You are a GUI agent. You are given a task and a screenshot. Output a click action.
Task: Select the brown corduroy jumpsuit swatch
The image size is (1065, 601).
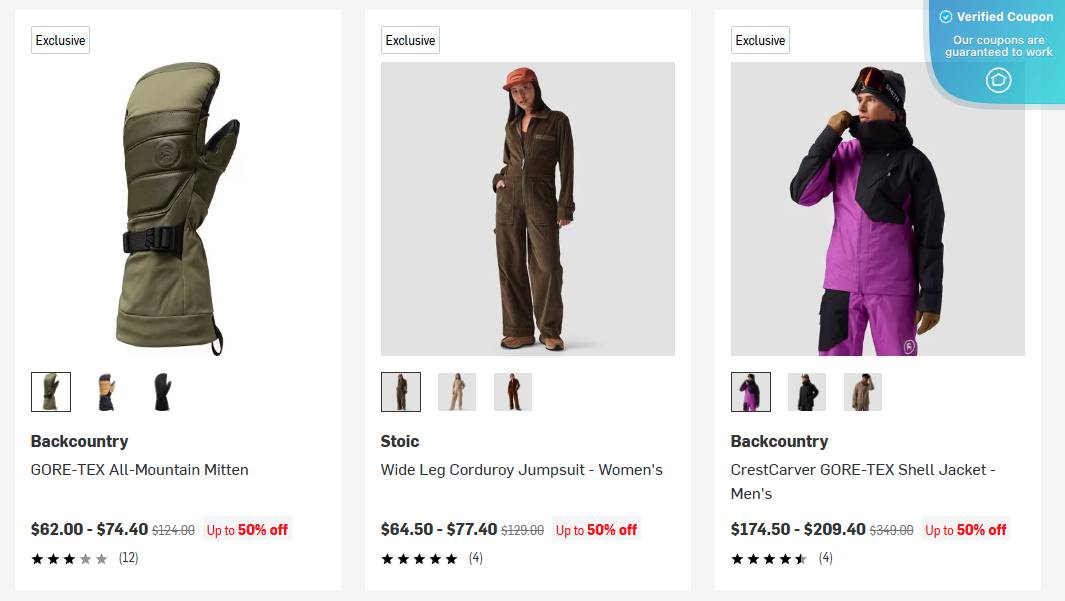pos(401,392)
